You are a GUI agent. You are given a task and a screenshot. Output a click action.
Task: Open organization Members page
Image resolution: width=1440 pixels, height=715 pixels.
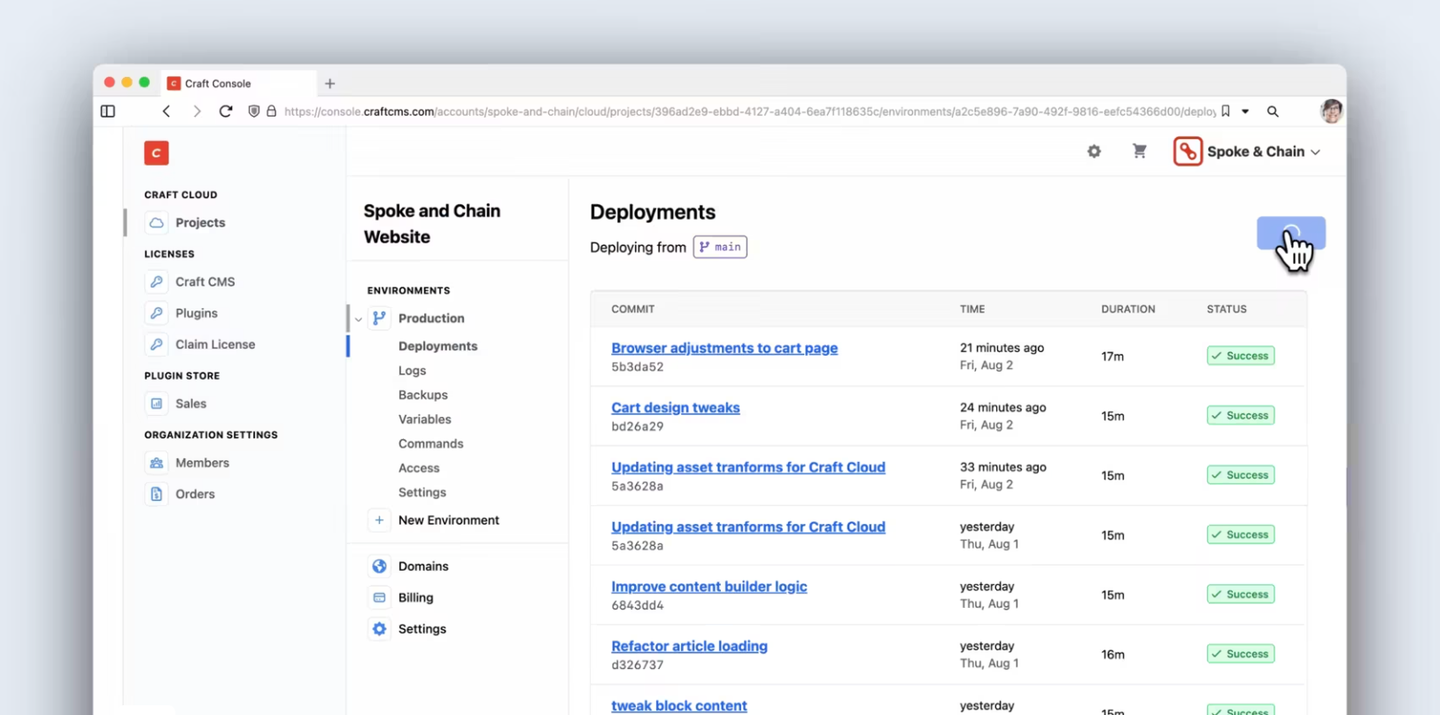[x=202, y=463]
